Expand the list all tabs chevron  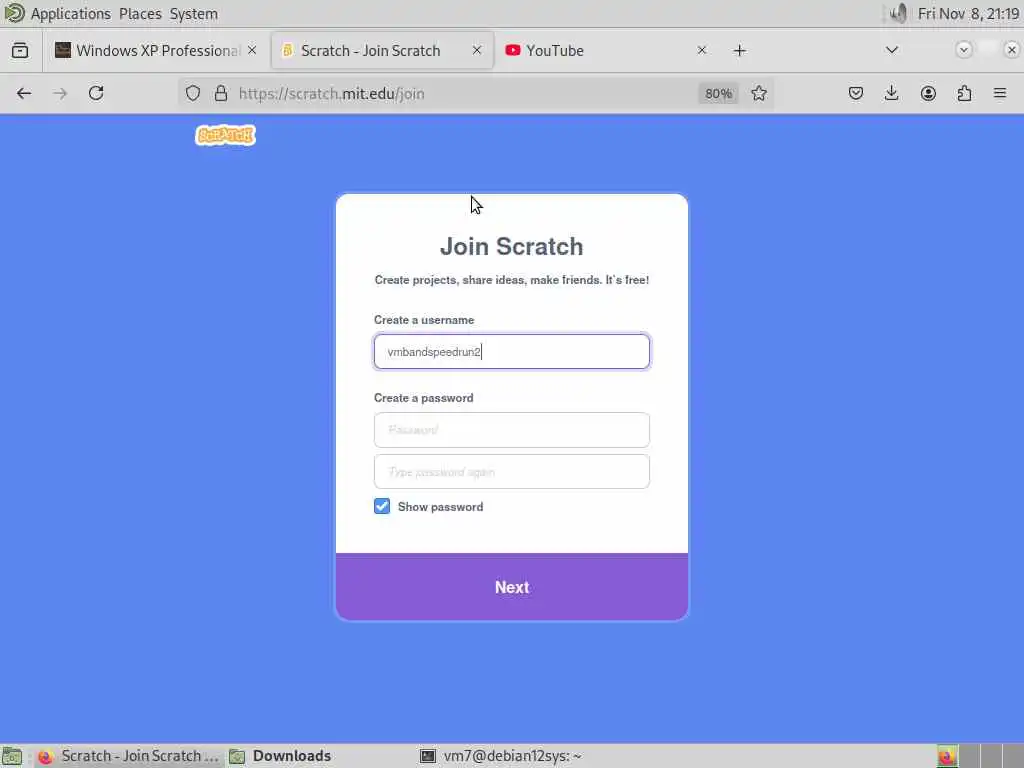click(x=891, y=50)
